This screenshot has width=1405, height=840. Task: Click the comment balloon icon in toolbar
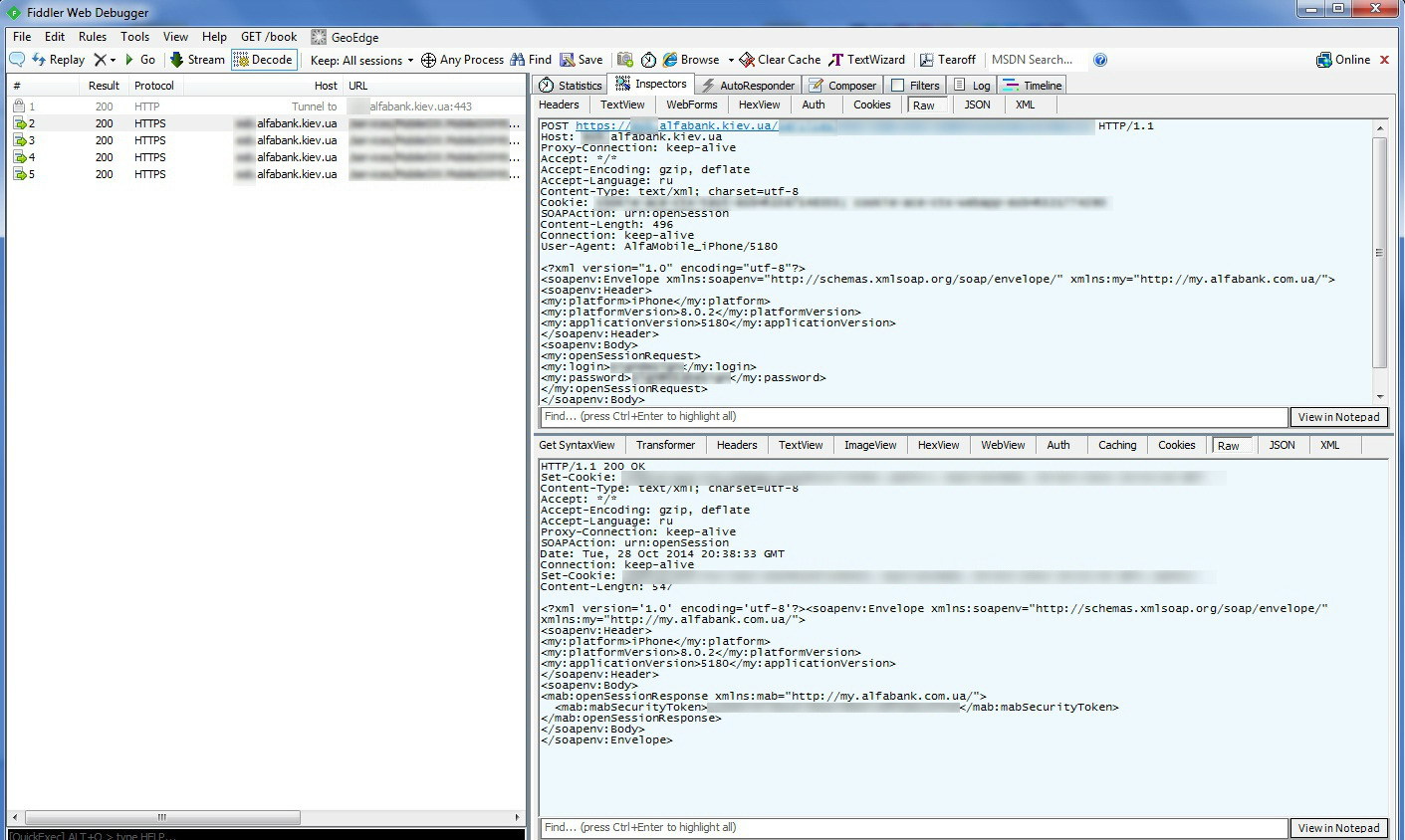[x=17, y=60]
